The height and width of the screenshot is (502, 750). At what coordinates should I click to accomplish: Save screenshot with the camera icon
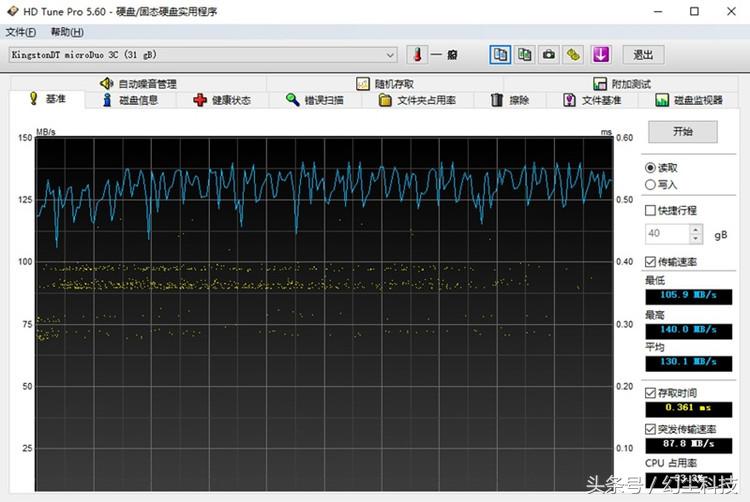tap(549, 55)
